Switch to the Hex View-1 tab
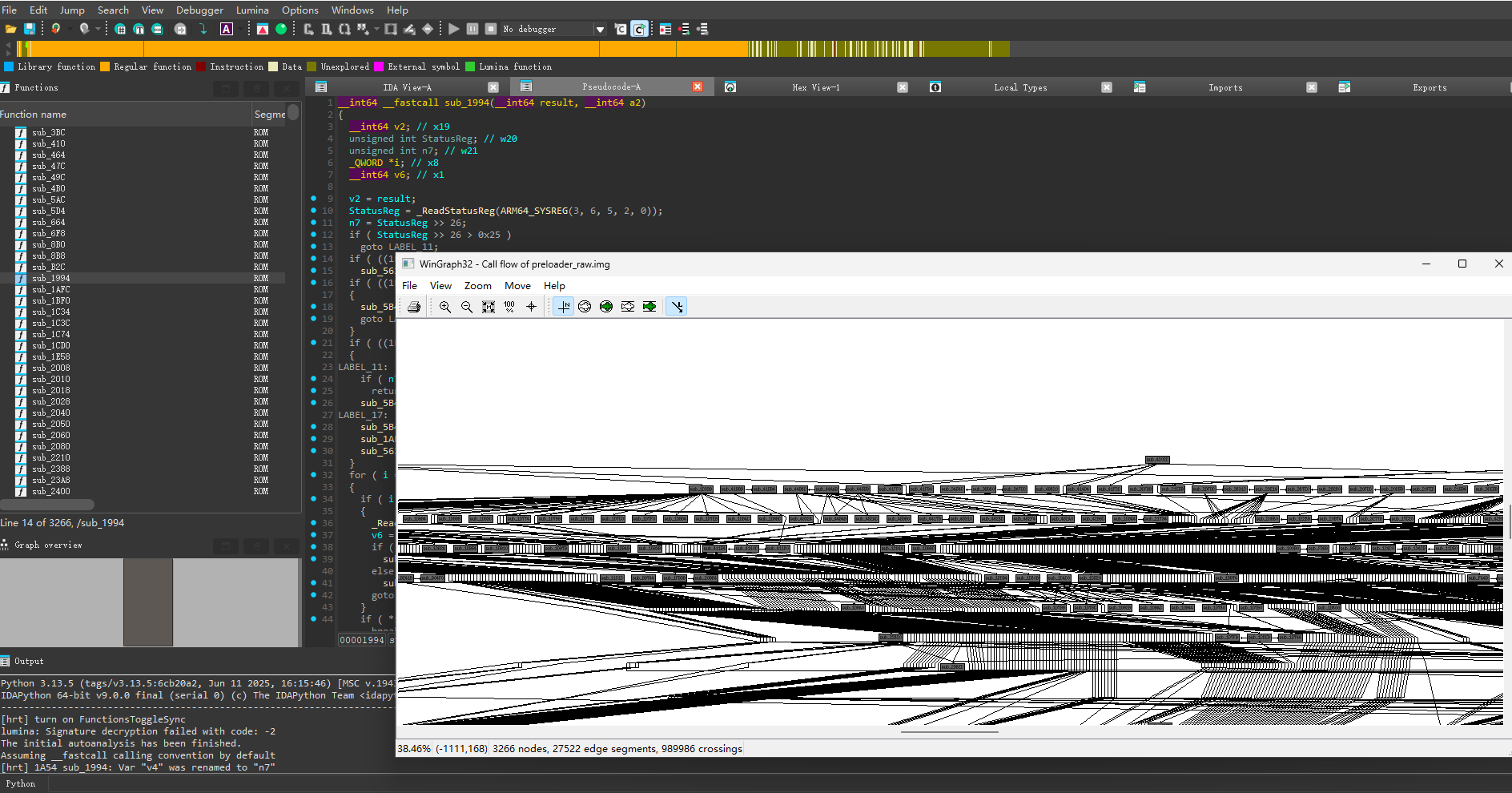This screenshot has height=793, width=1512. click(x=815, y=87)
